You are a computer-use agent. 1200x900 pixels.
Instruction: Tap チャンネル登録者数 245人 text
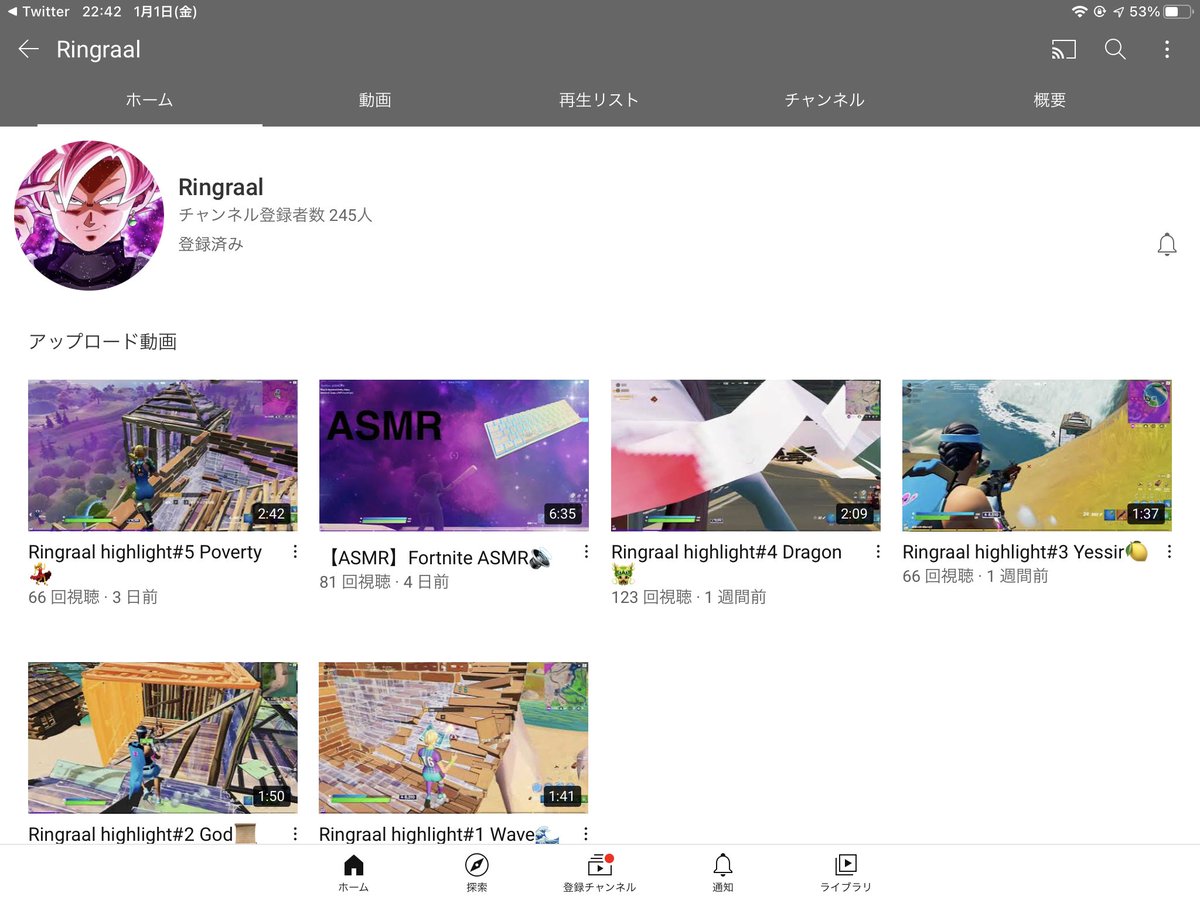pos(275,215)
